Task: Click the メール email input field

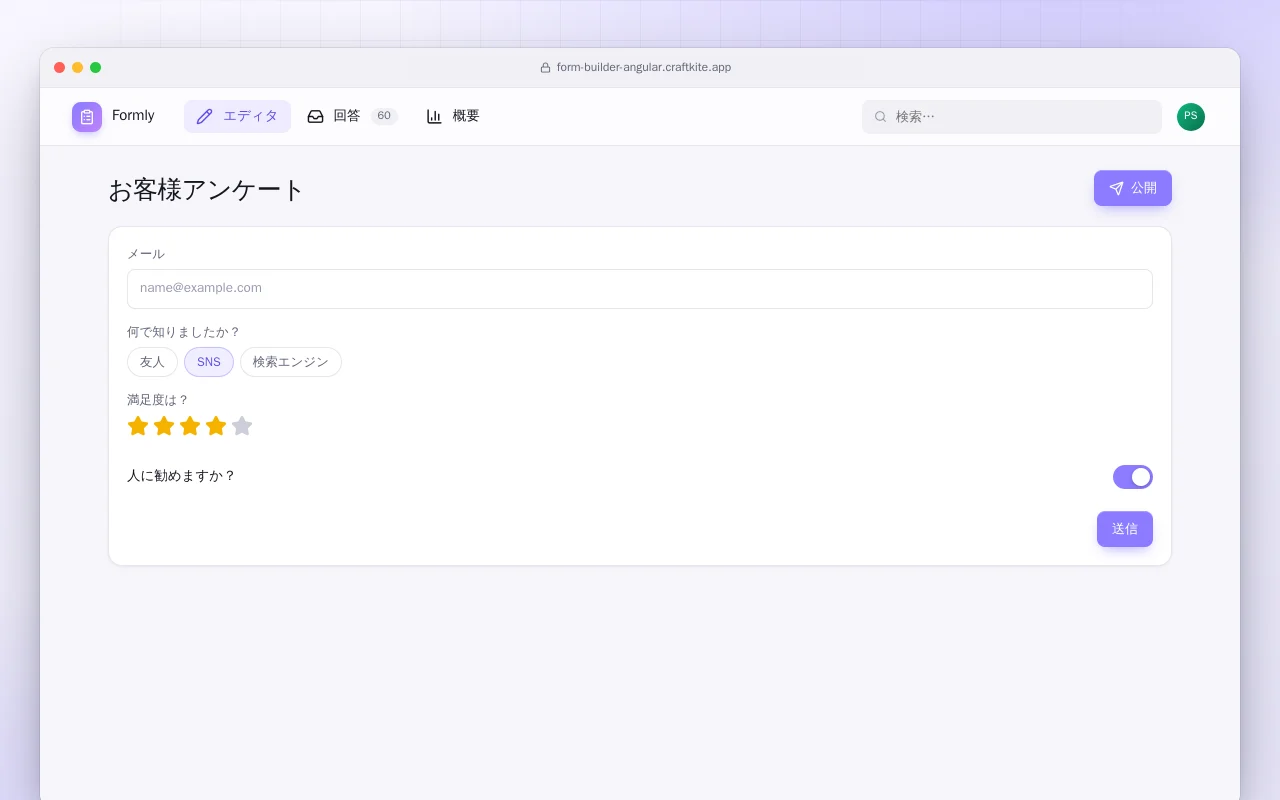Action: (x=640, y=289)
